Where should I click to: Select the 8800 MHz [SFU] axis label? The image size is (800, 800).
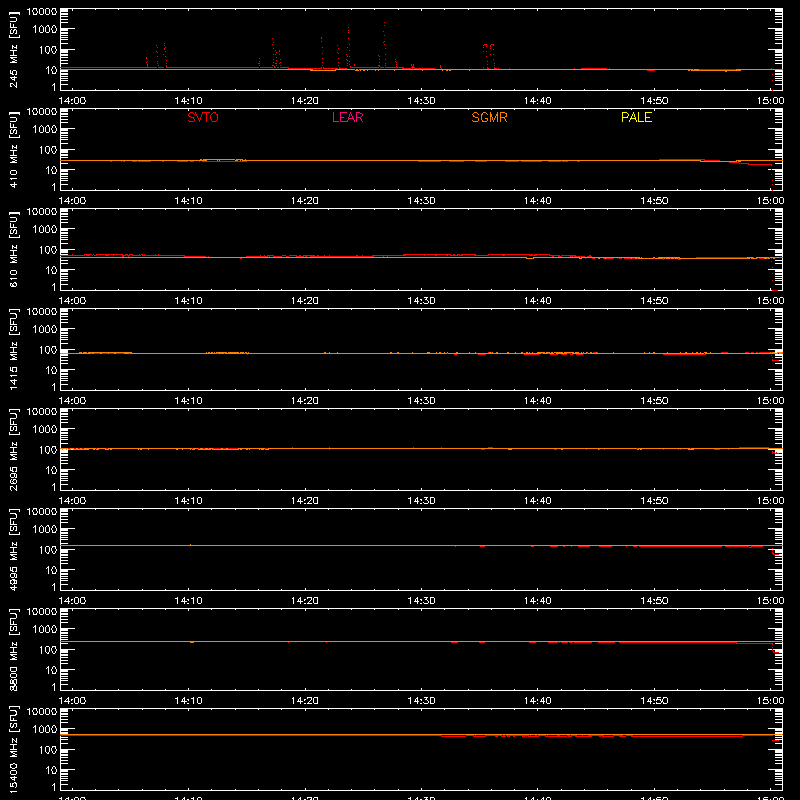(14, 649)
